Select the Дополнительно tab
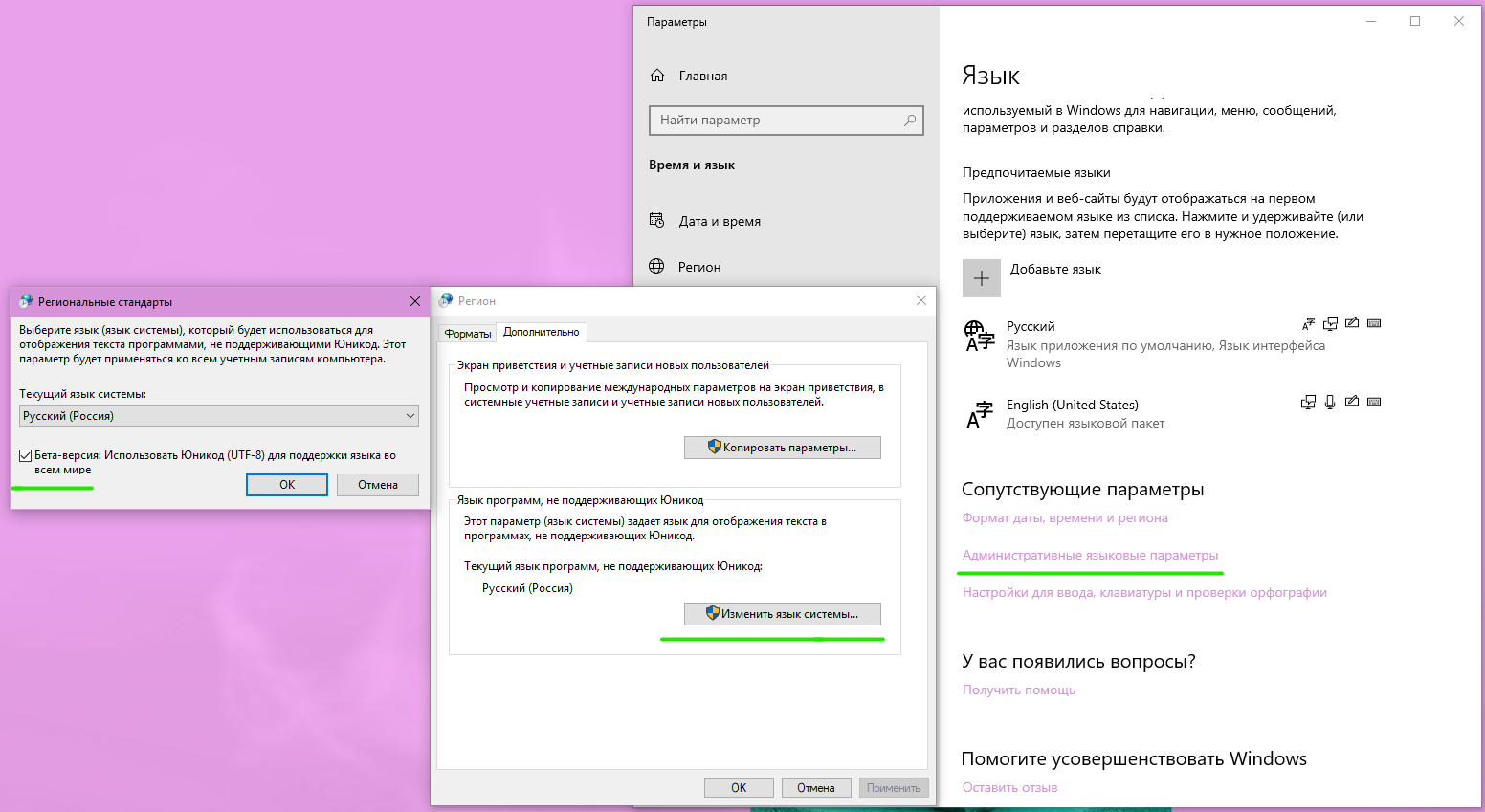The image size is (1485, 812). coord(542,332)
